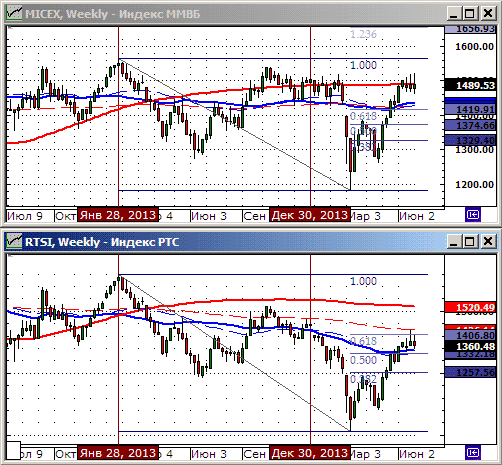Select the 1406.80 level label in RTSI
The height and width of the screenshot is (465, 502).
point(471,335)
